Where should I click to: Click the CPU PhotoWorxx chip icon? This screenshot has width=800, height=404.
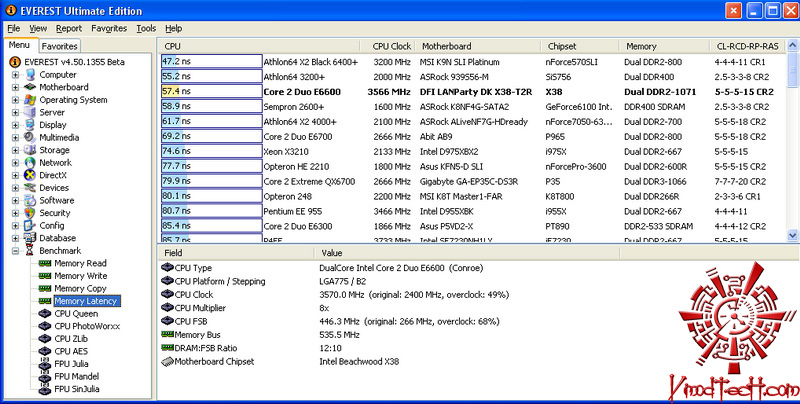point(45,326)
